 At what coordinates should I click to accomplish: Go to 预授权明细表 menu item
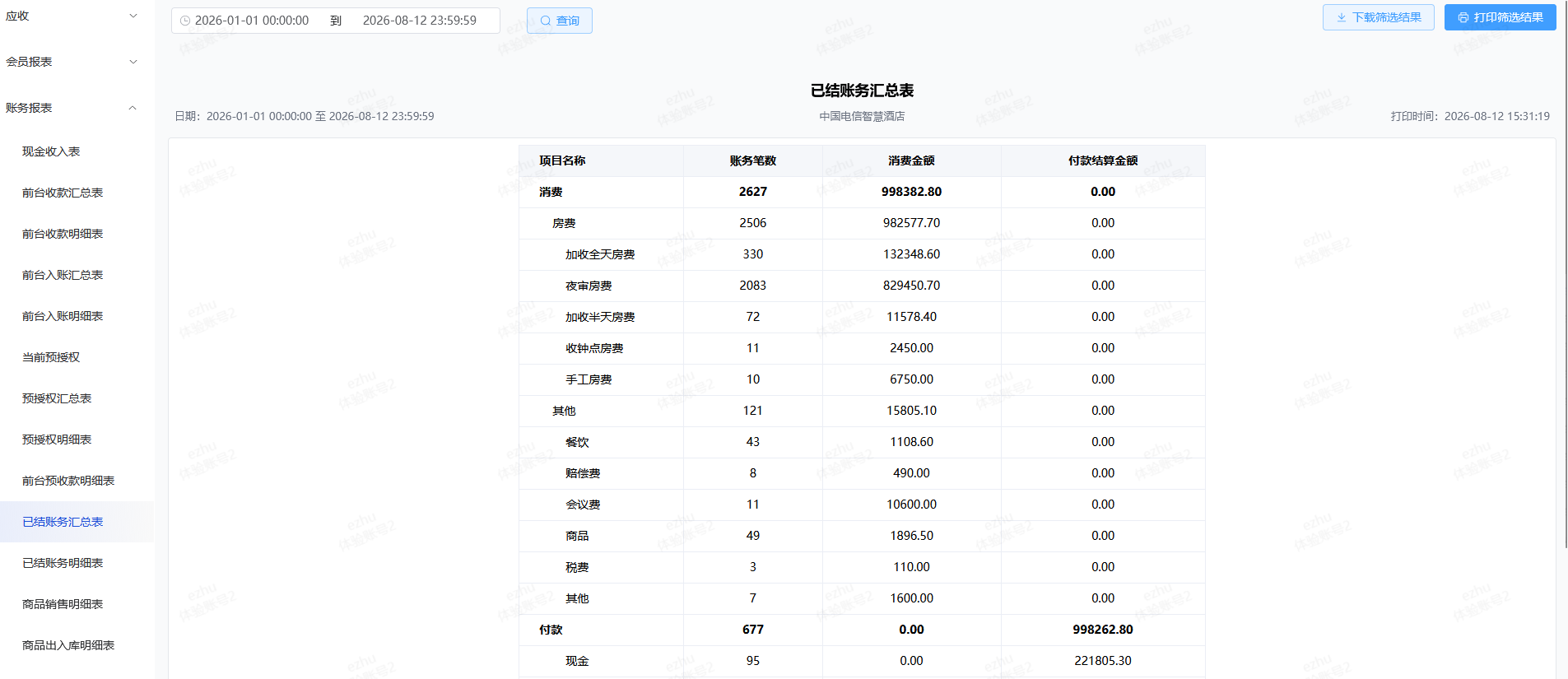click(57, 439)
